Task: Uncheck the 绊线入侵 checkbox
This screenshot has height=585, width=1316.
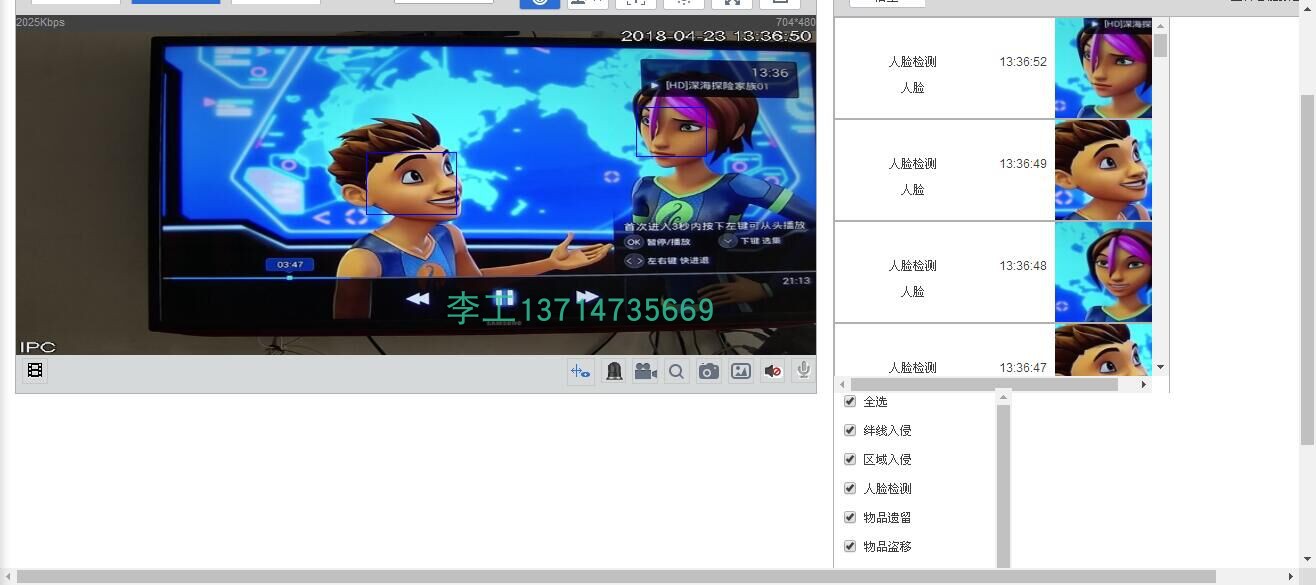Action: click(850, 430)
